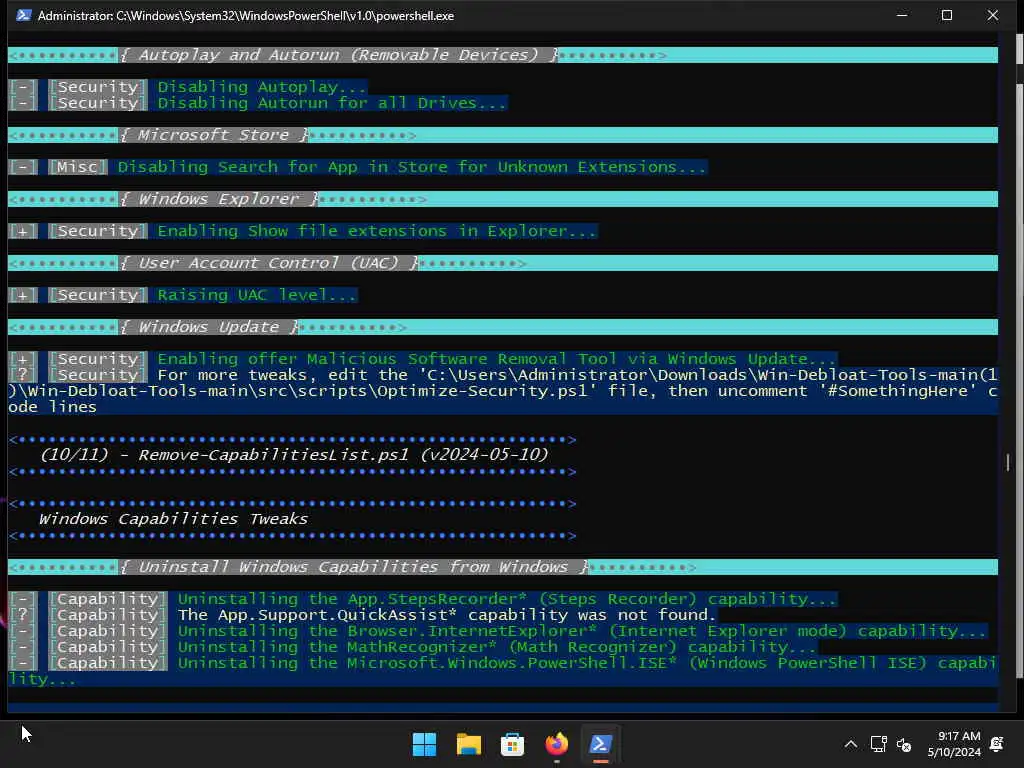Click 'Disabling Search for App in Store' line
Image resolution: width=1024 pixels, height=768 pixels.
pos(412,167)
